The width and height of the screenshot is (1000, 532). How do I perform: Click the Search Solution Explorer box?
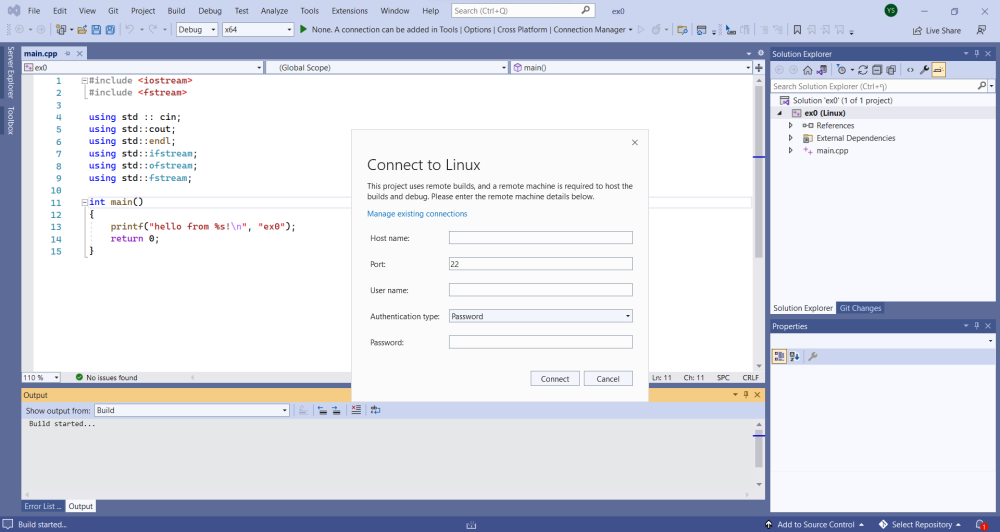pyautogui.click(x=874, y=86)
